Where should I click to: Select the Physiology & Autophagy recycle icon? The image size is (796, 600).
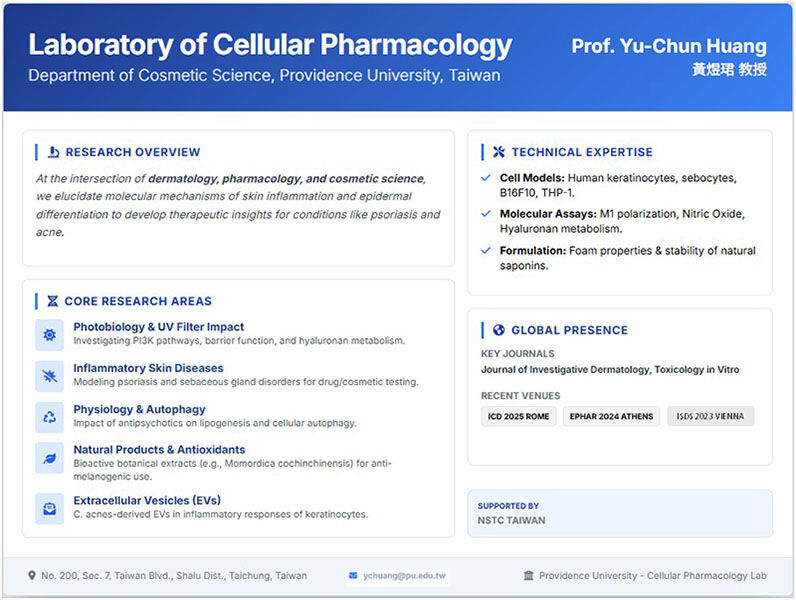[x=49, y=416]
